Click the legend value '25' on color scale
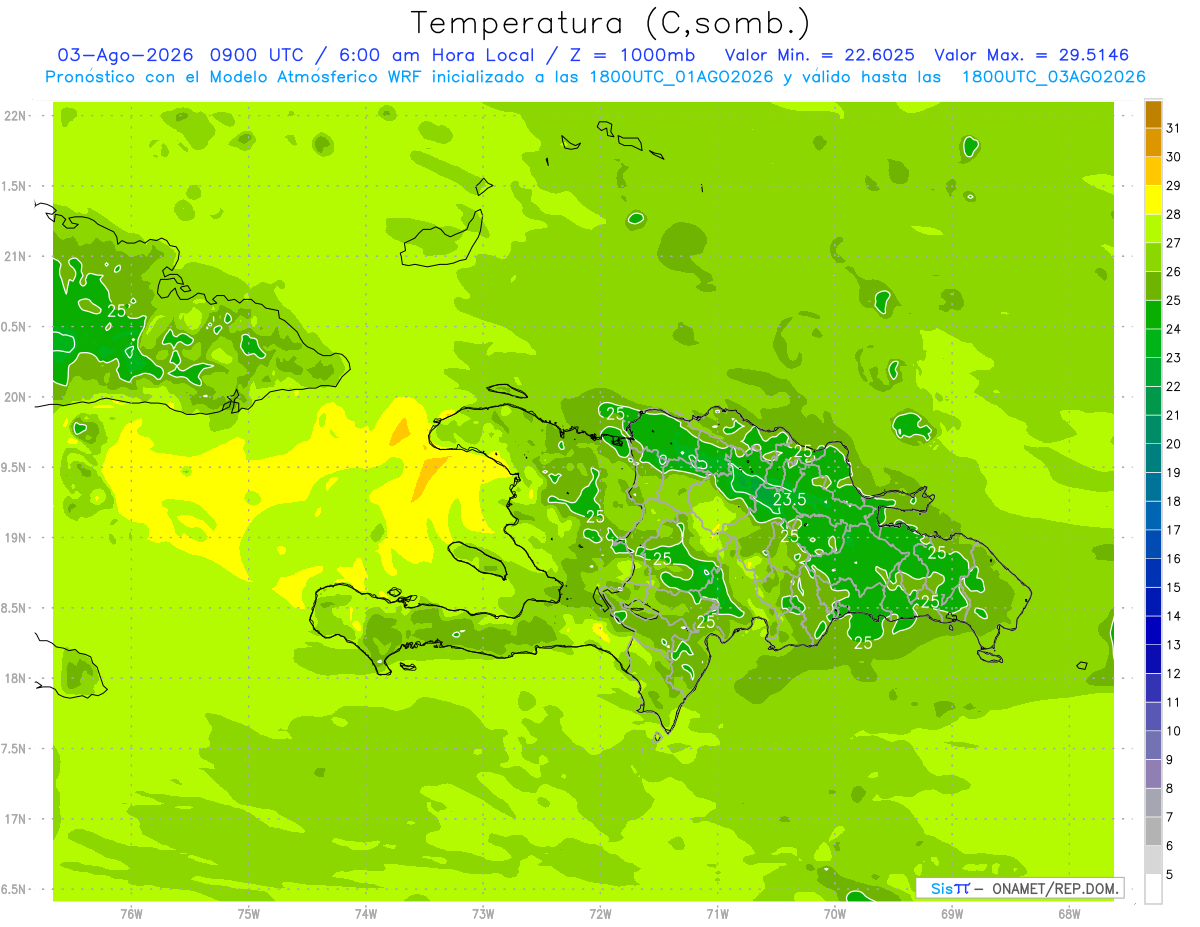Viewport: 1200px width, 927px height. 1173,300
